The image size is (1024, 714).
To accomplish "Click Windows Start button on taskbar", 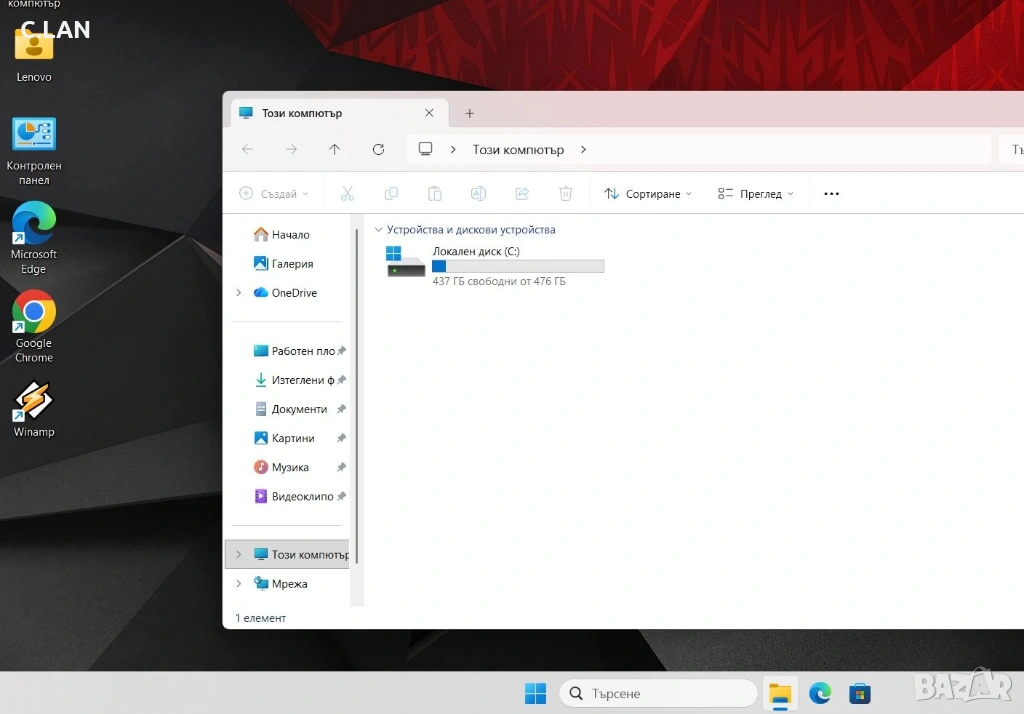I will (x=536, y=693).
